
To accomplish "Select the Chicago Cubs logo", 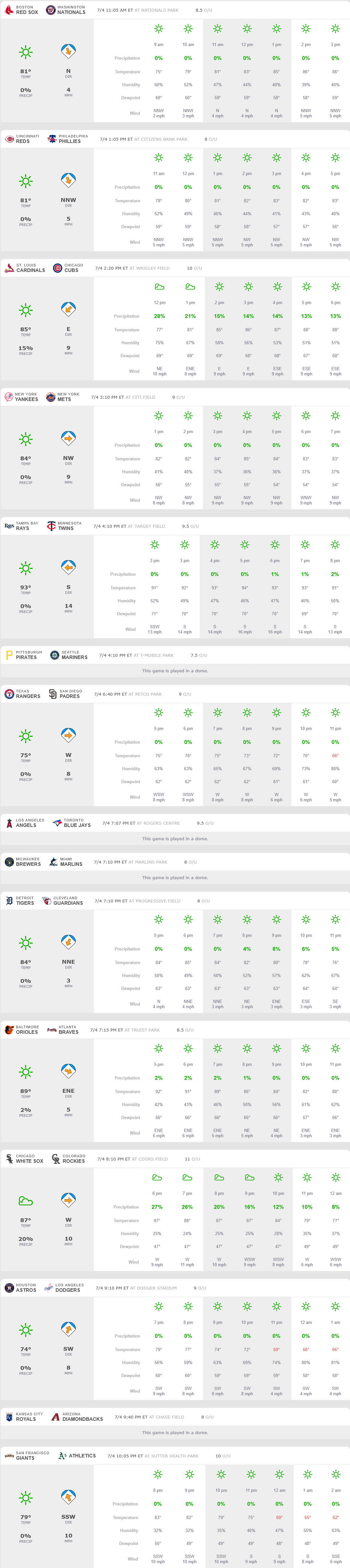I will [x=57, y=268].
